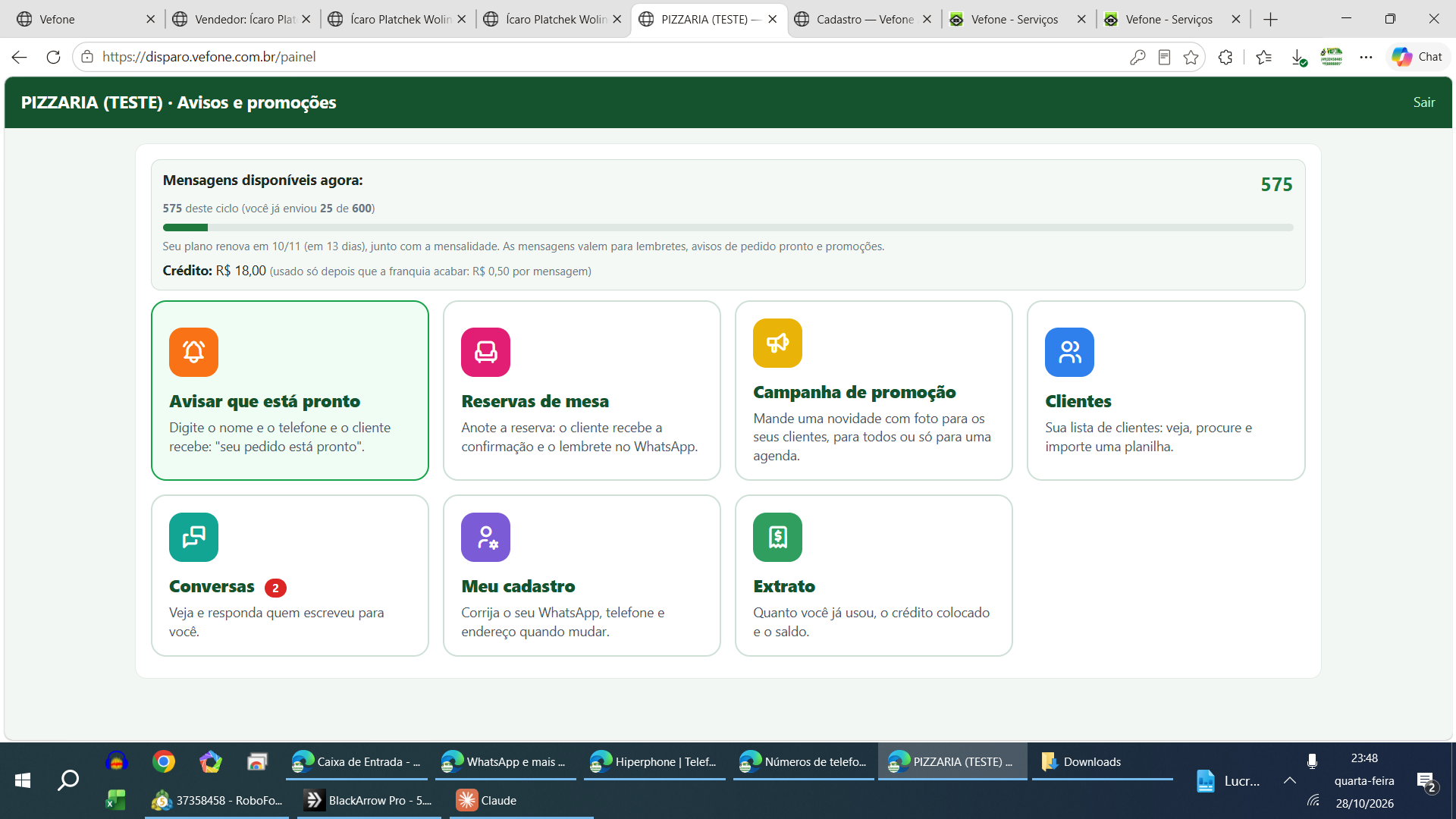The width and height of the screenshot is (1456, 819).
Task: Click Sair to log out
Action: [x=1423, y=102]
